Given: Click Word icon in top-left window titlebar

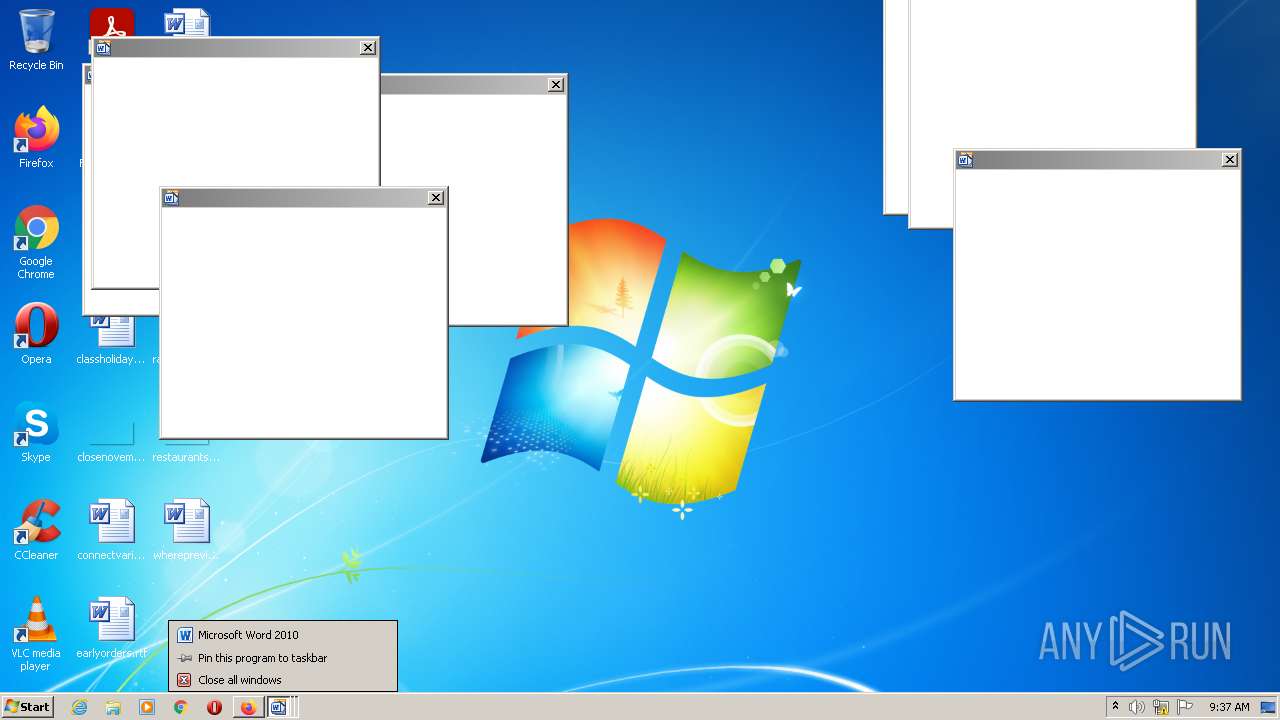Looking at the screenshot, I should click(x=103, y=48).
